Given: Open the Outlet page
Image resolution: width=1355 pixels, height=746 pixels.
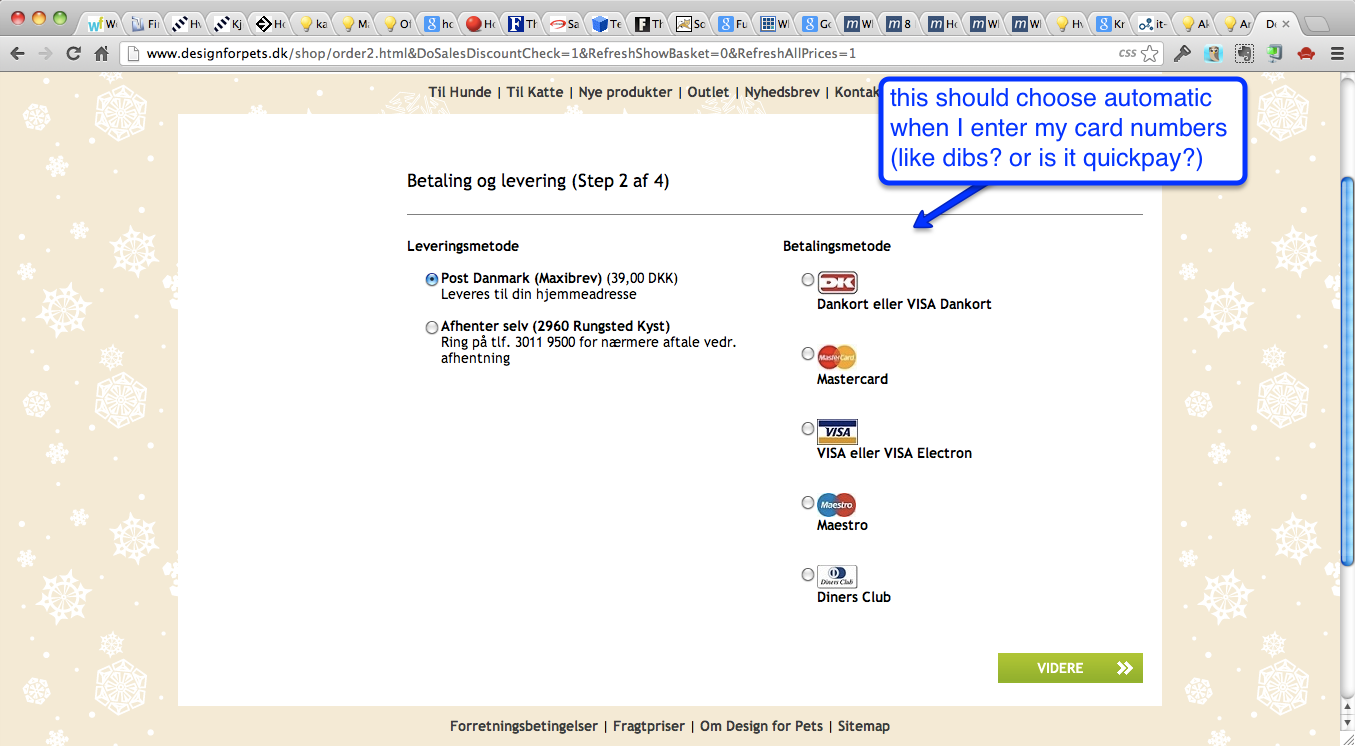Looking at the screenshot, I should (708, 92).
